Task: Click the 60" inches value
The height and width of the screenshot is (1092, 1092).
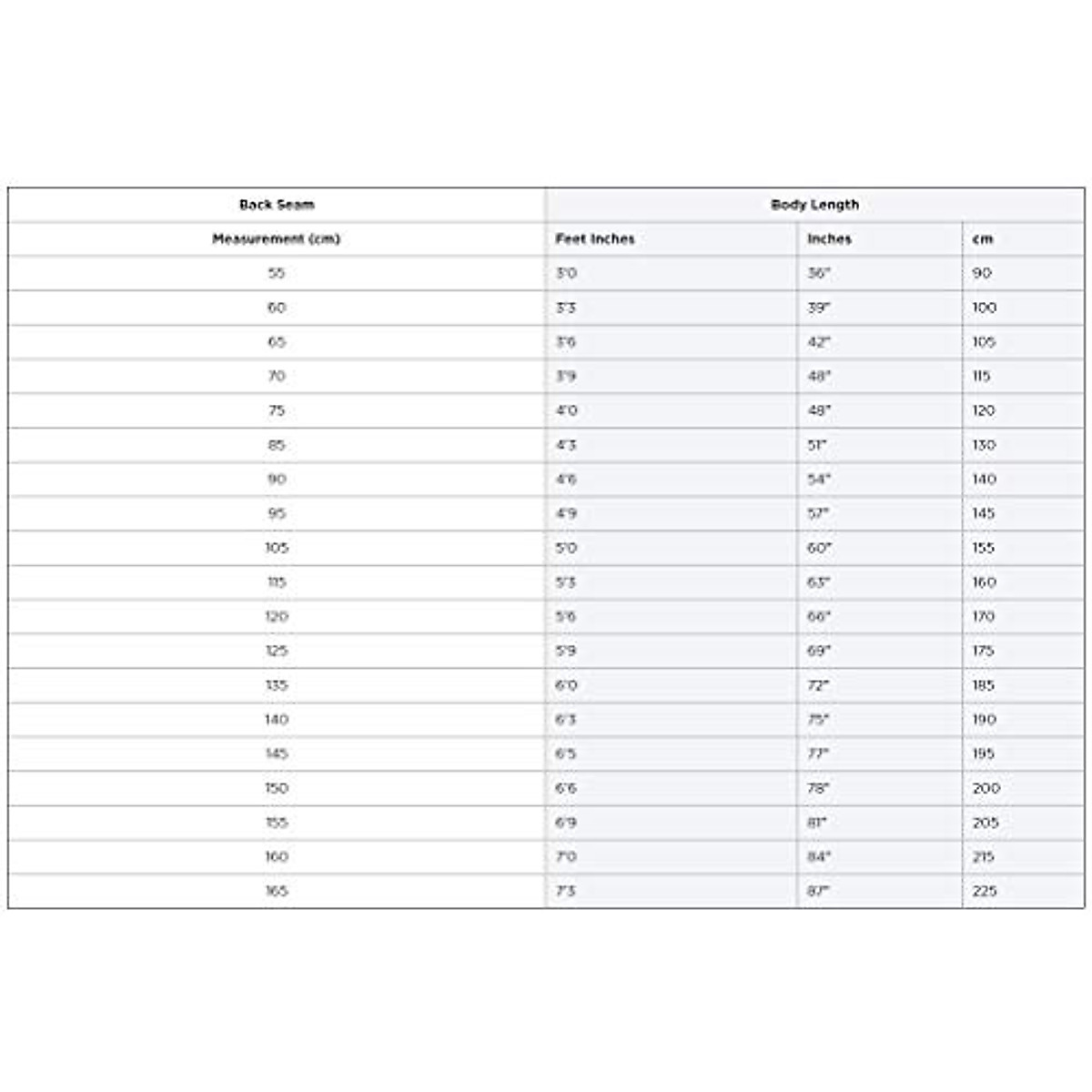Action: [819, 548]
